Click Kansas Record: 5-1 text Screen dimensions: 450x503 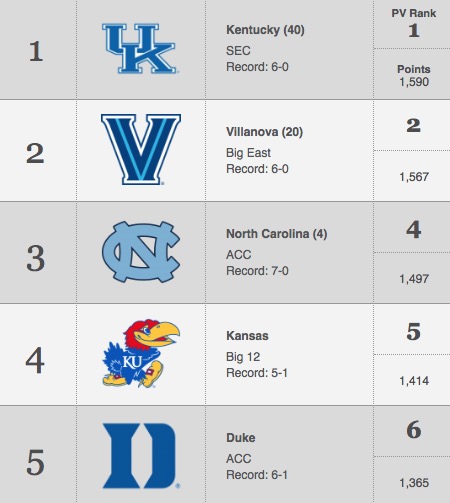pyautogui.click(x=257, y=373)
